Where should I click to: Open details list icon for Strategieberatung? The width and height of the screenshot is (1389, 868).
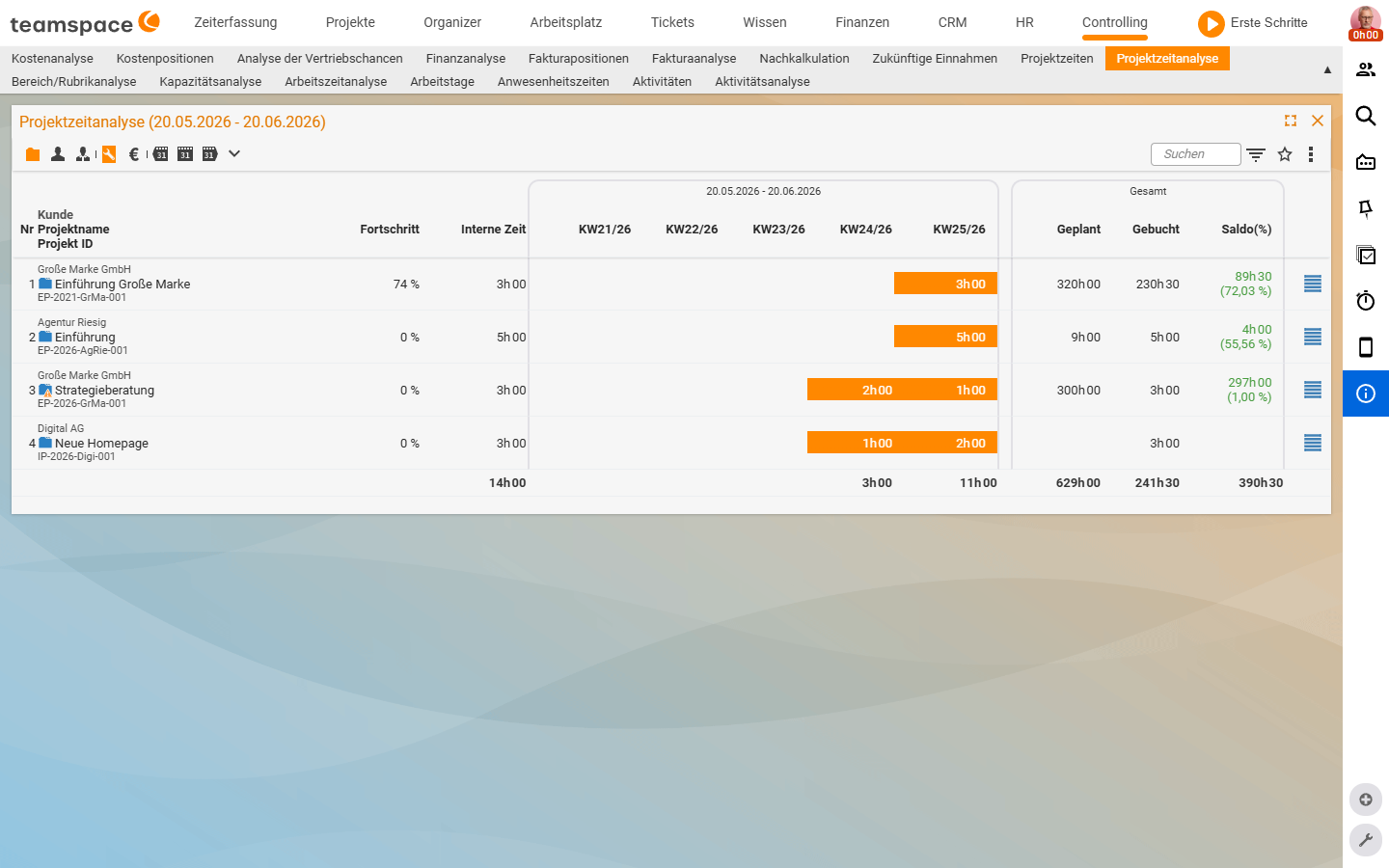coord(1313,390)
